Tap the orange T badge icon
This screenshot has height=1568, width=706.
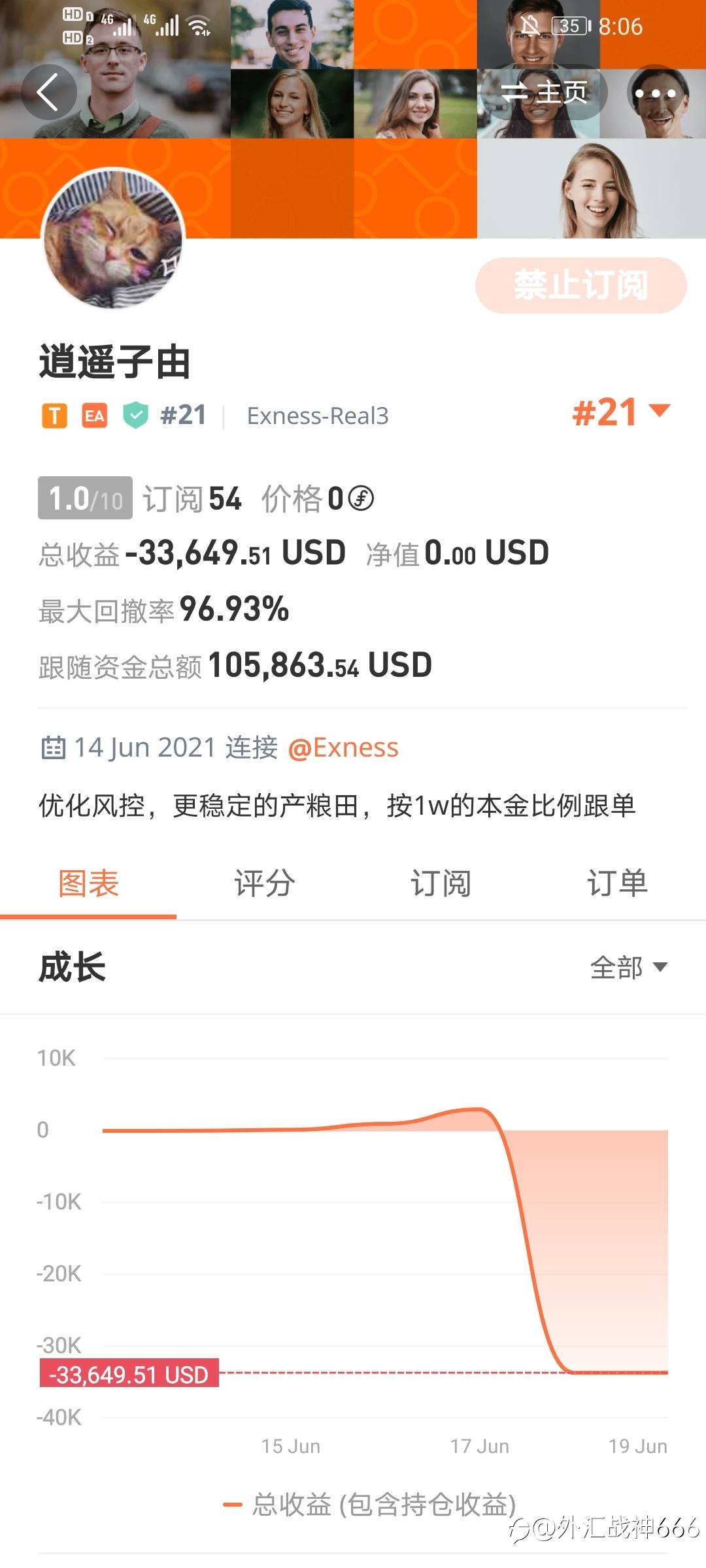click(55, 416)
